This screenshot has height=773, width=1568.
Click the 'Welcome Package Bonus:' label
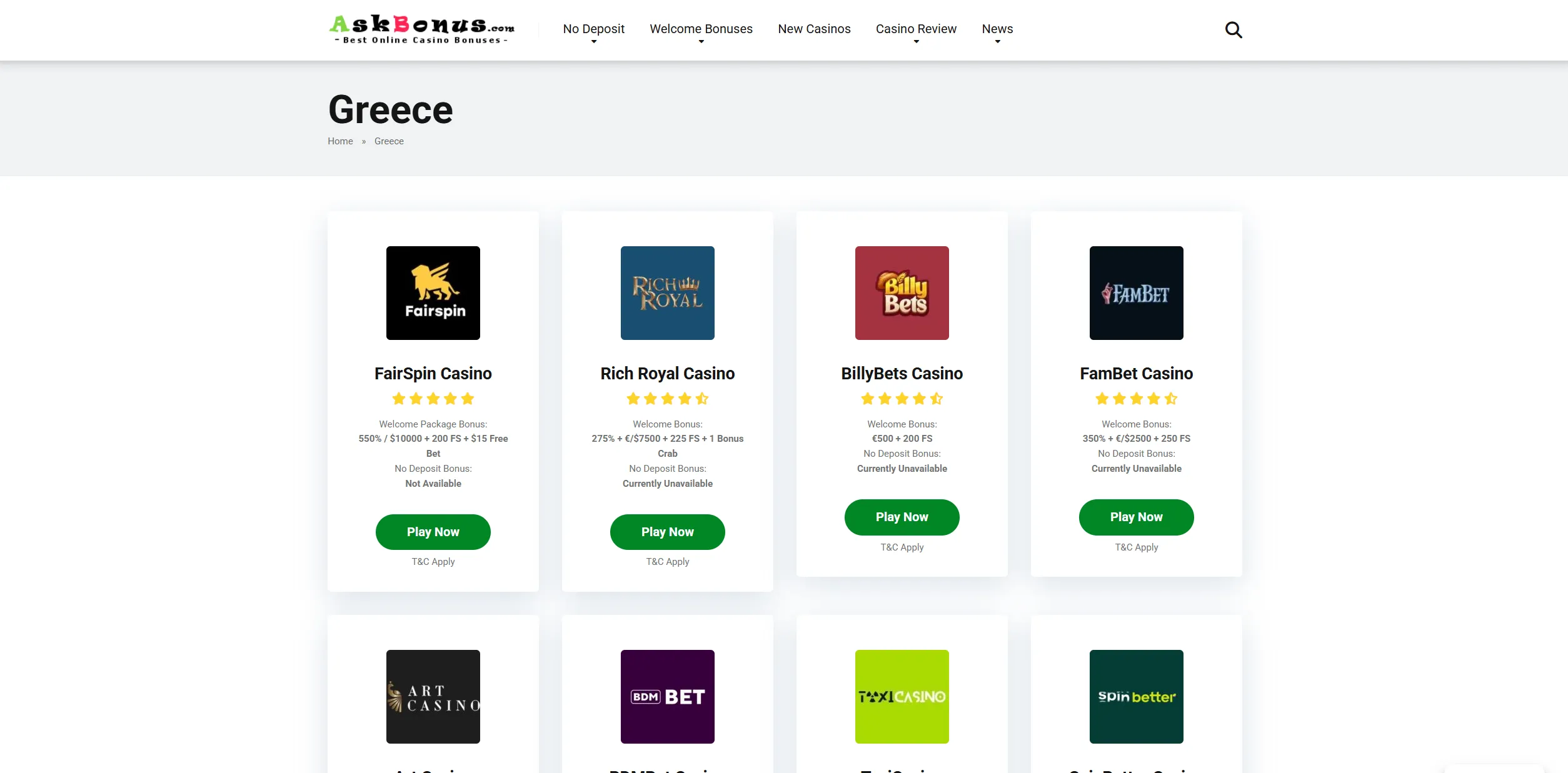click(433, 424)
